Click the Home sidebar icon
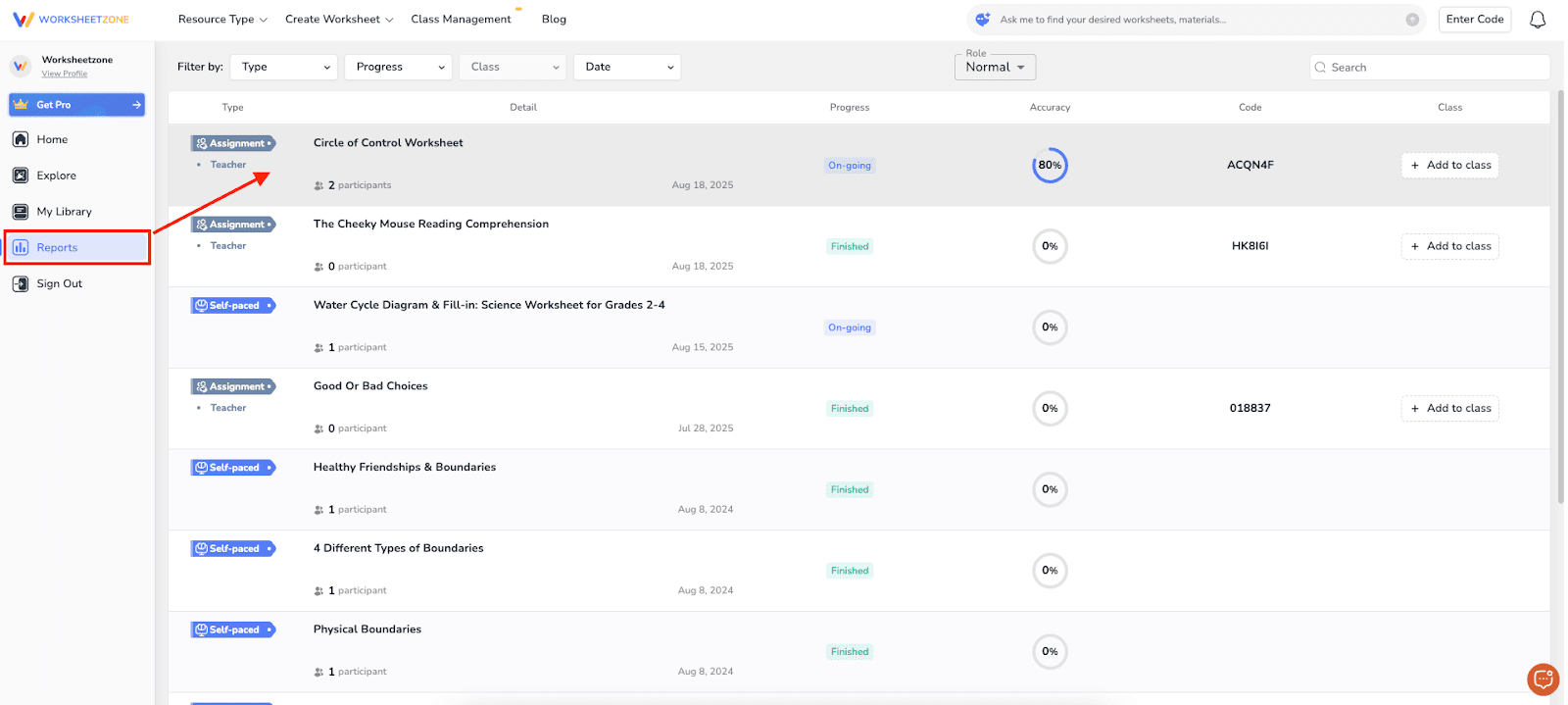Viewport: 1568px width, 705px height. (21, 139)
